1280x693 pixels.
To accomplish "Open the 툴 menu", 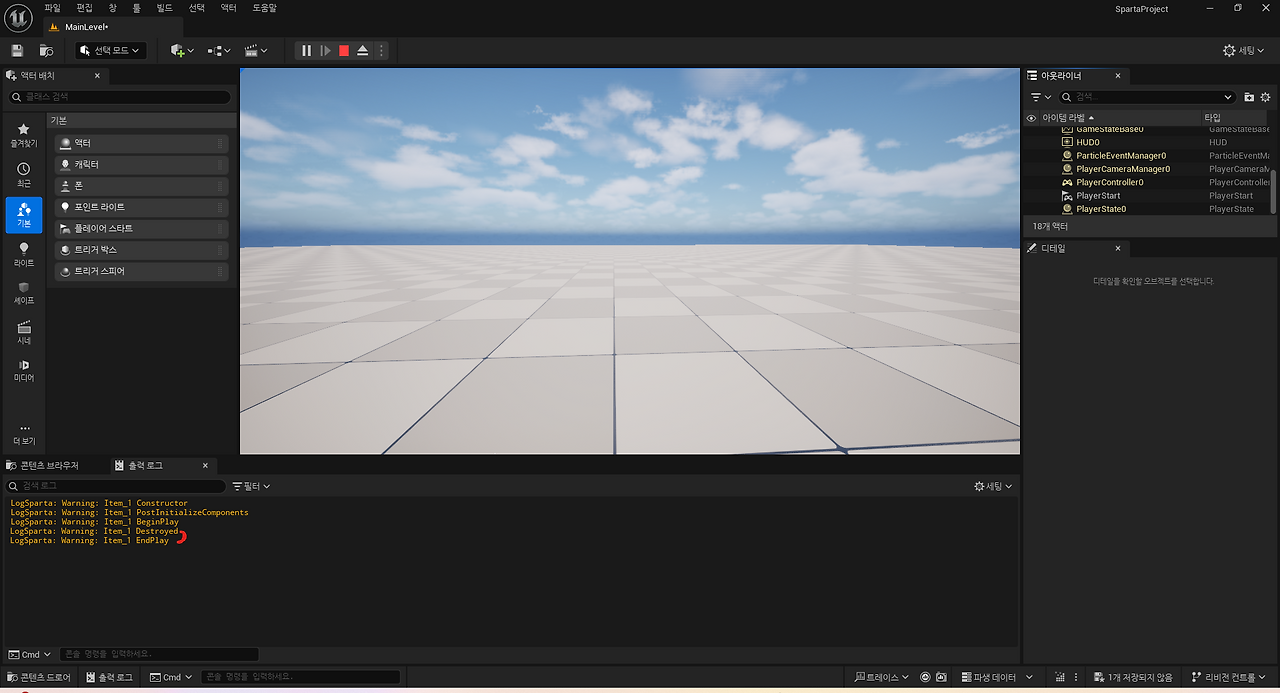I will pyautogui.click(x=136, y=8).
